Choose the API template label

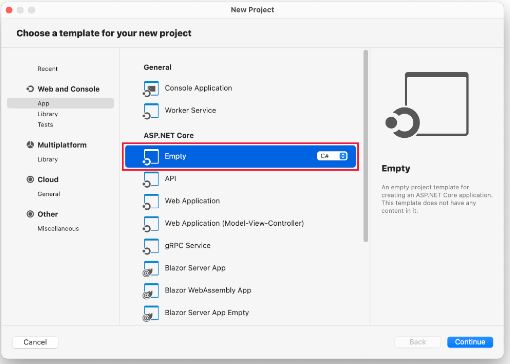tap(170, 179)
